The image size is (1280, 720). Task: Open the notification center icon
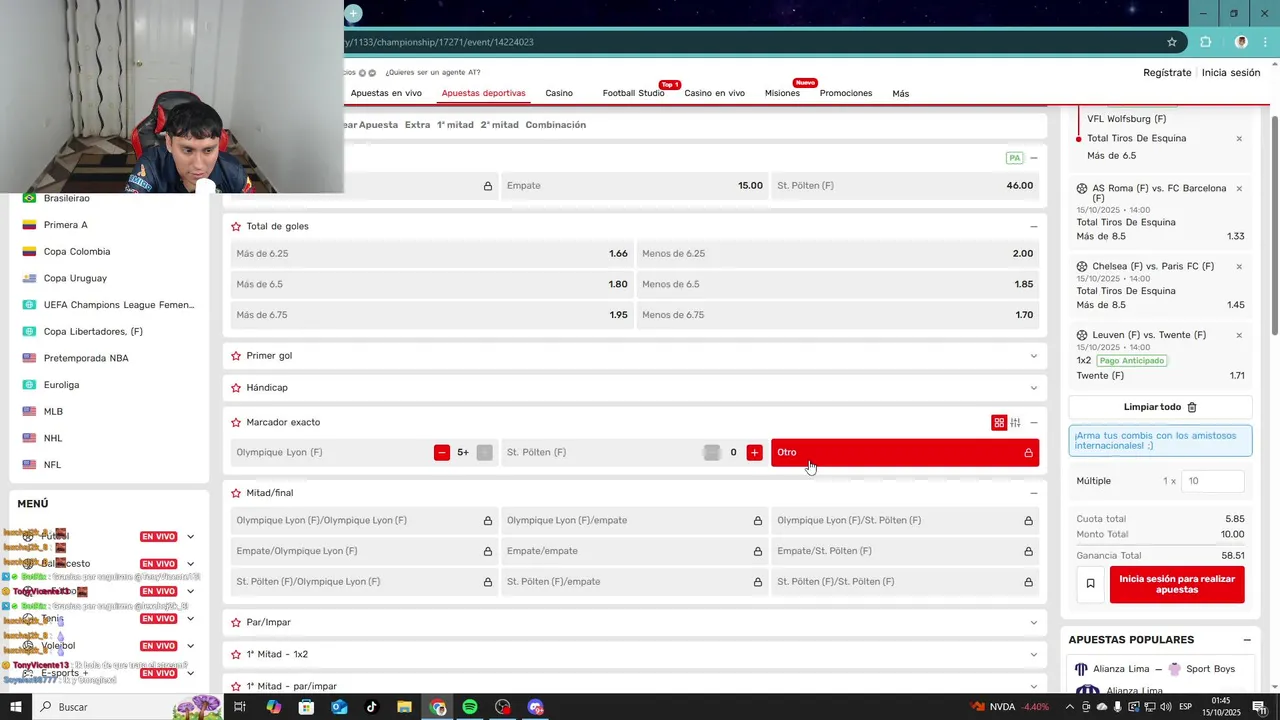(1259, 707)
